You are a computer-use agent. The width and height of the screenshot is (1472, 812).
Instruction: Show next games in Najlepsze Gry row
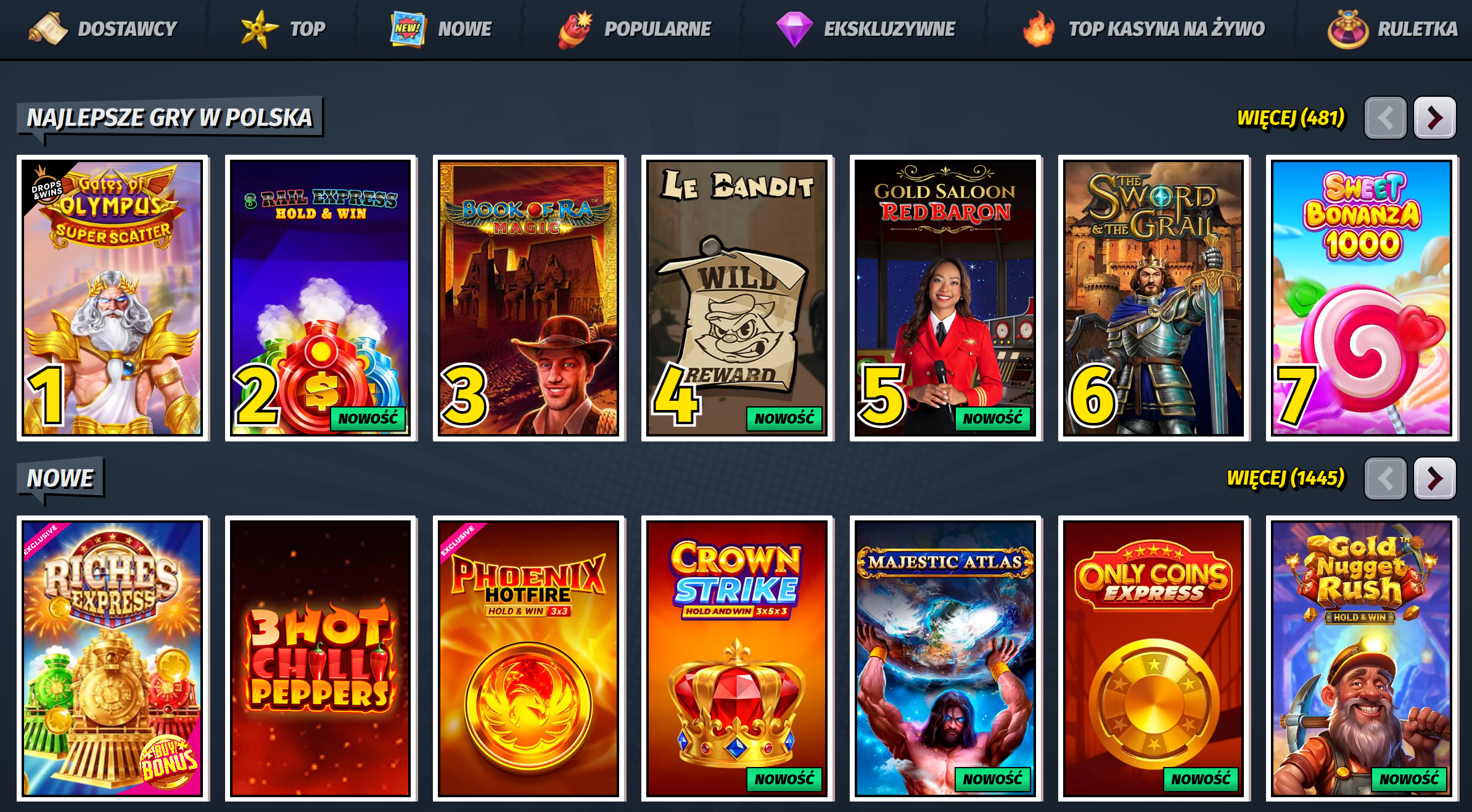[x=1434, y=118]
